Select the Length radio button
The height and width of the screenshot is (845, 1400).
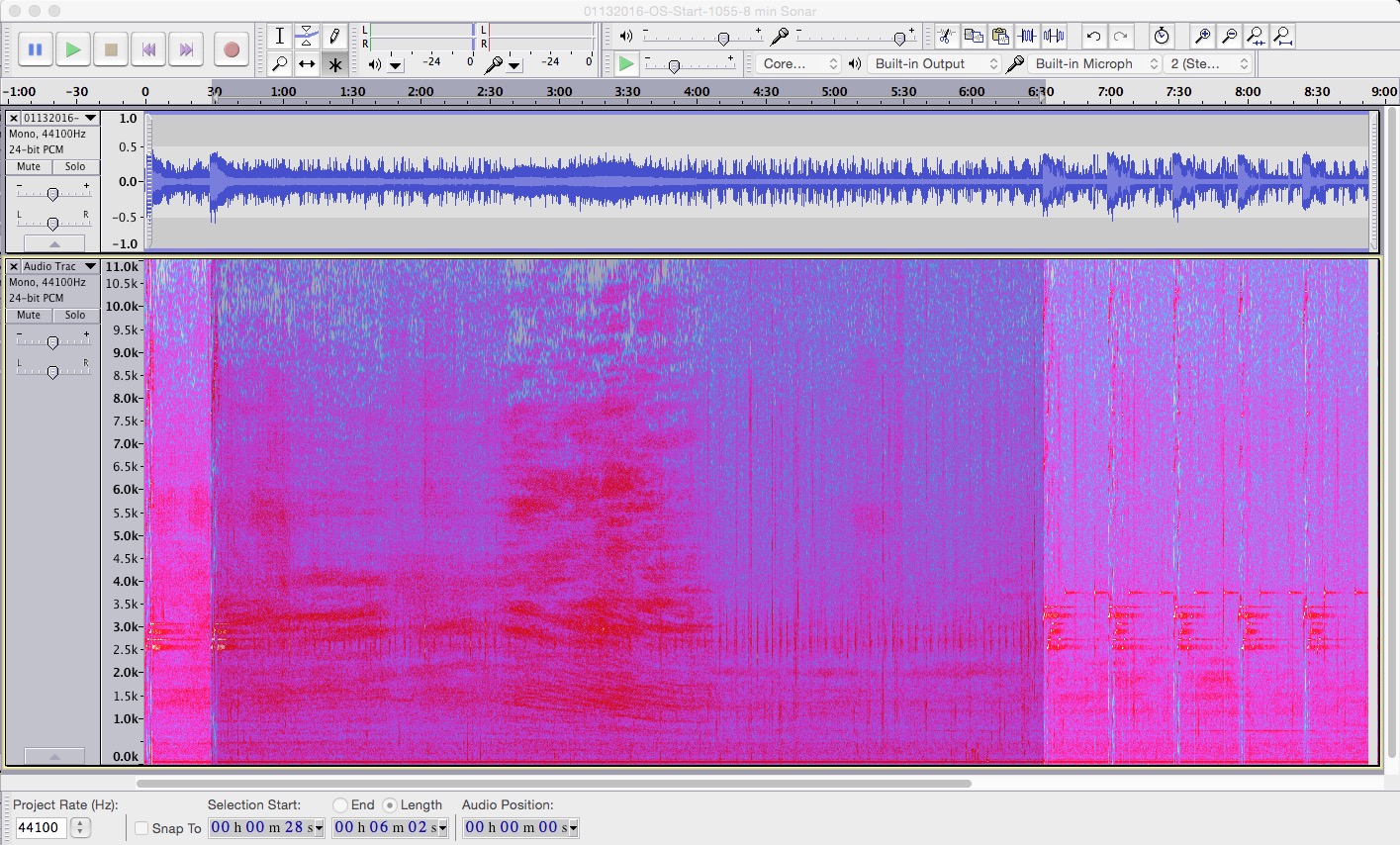[x=389, y=805]
